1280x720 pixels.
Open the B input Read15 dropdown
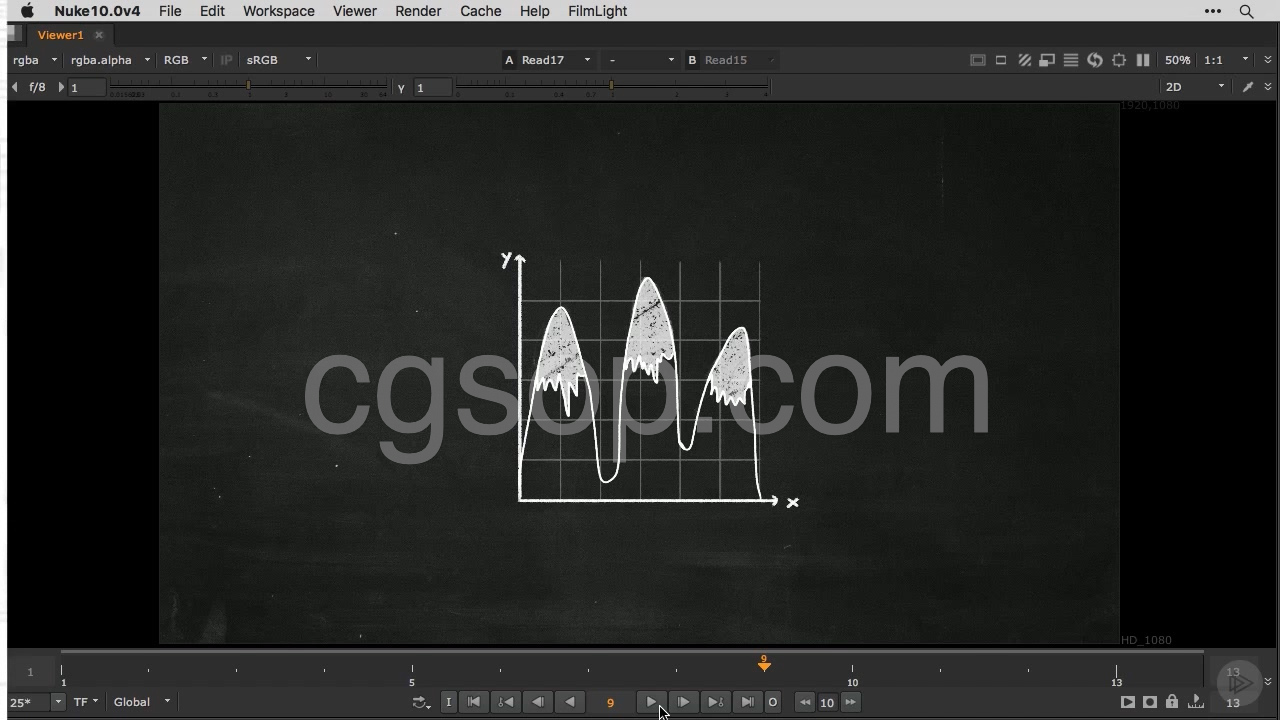(740, 60)
